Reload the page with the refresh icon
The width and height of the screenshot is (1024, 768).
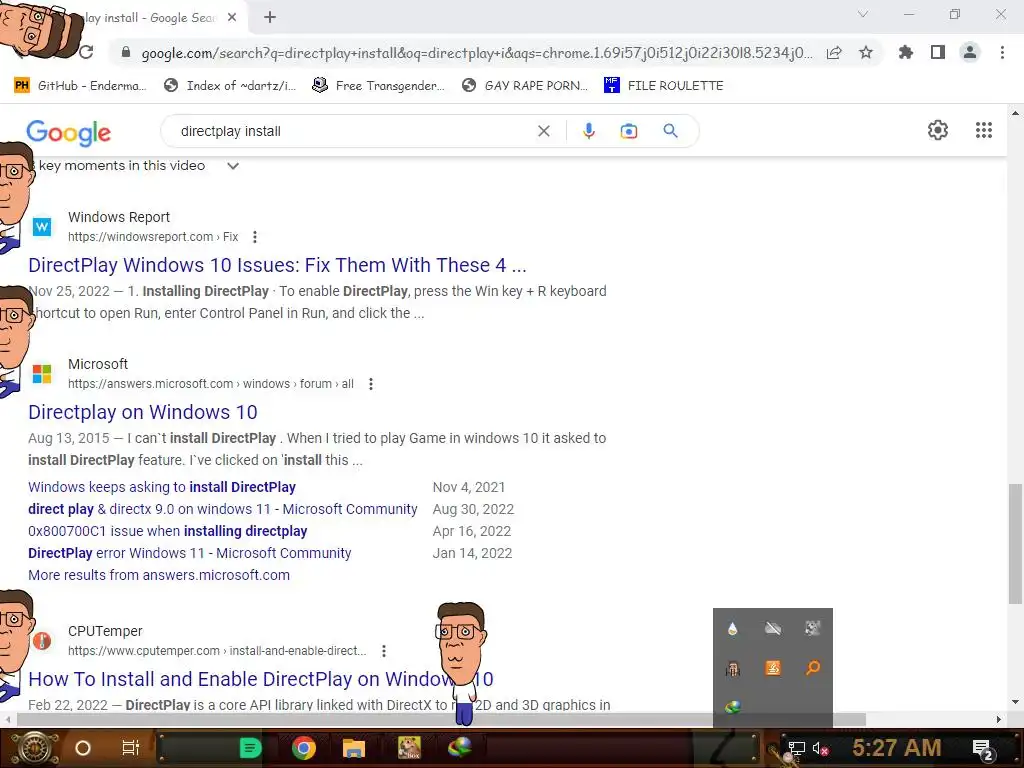click(86, 52)
